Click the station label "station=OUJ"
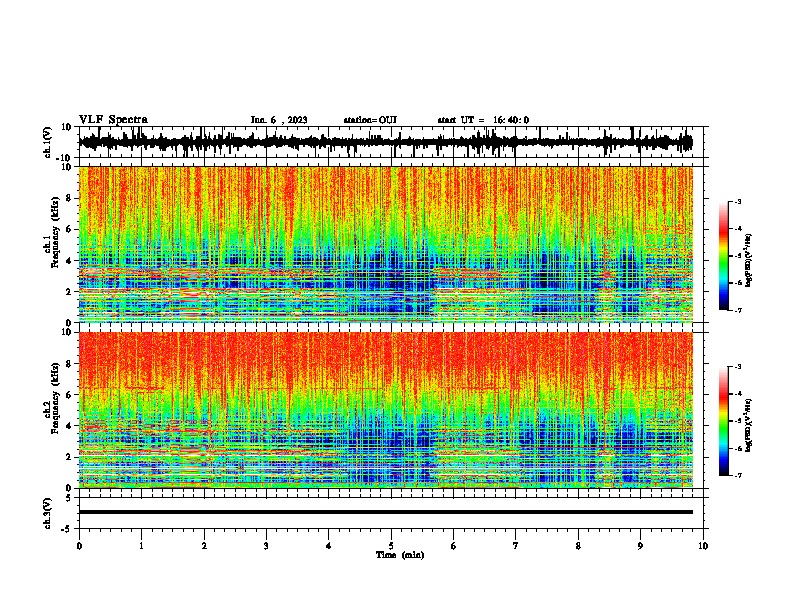This screenshot has width=792, height=612. (x=370, y=120)
